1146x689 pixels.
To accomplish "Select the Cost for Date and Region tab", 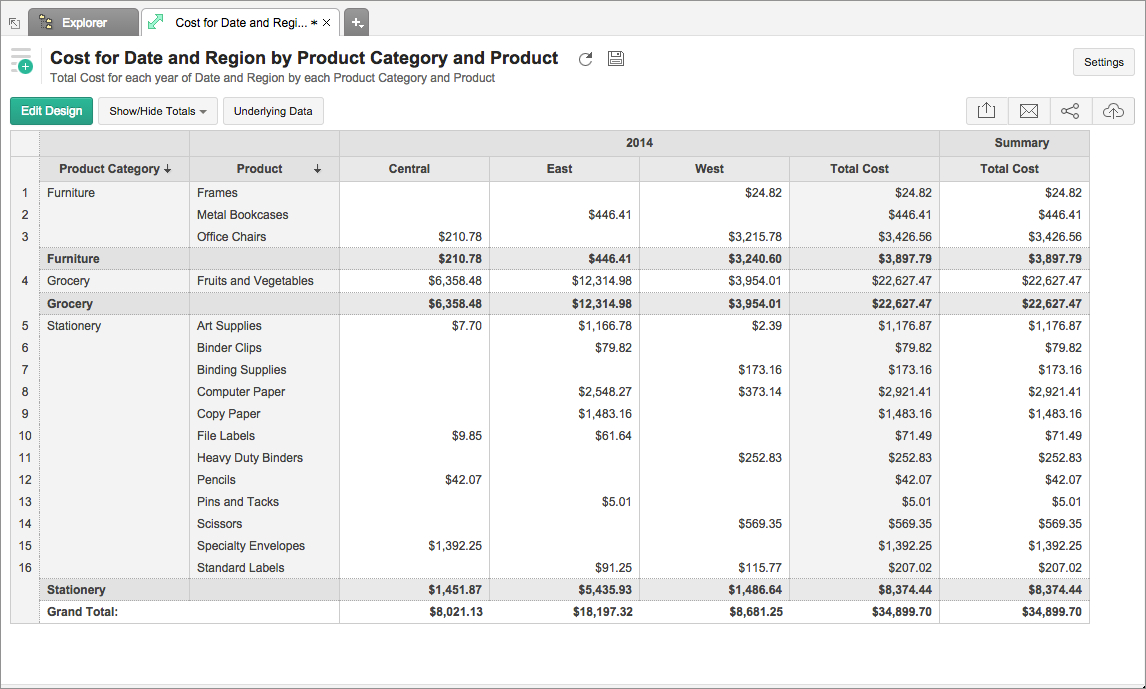I will [x=240, y=22].
